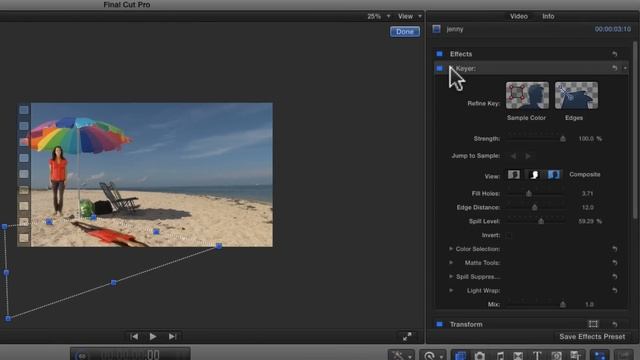Switch to the Video inspector tab
The height and width of the screenshot is (360, 640).
[519, 16]
